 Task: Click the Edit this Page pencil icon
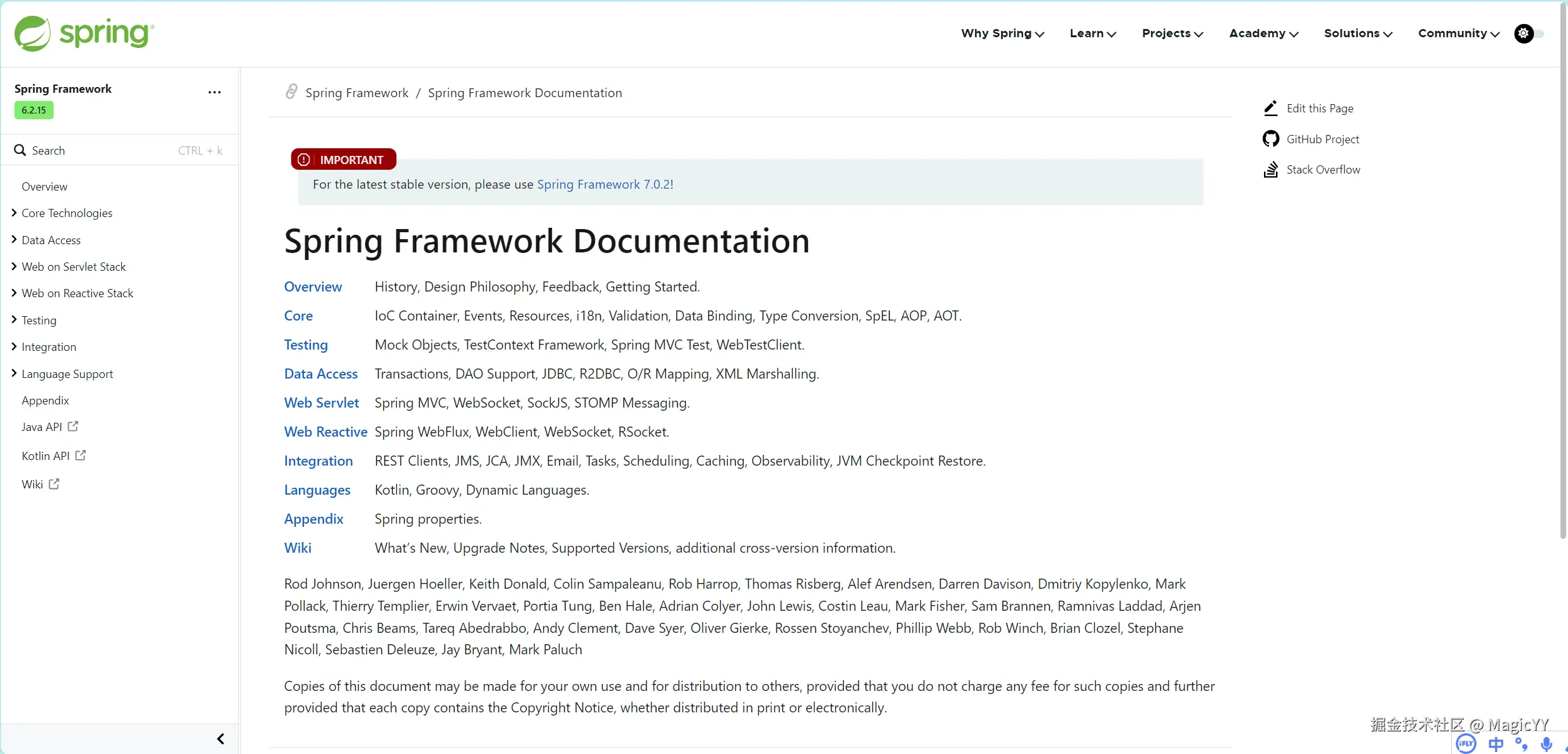coord(1271,109)
